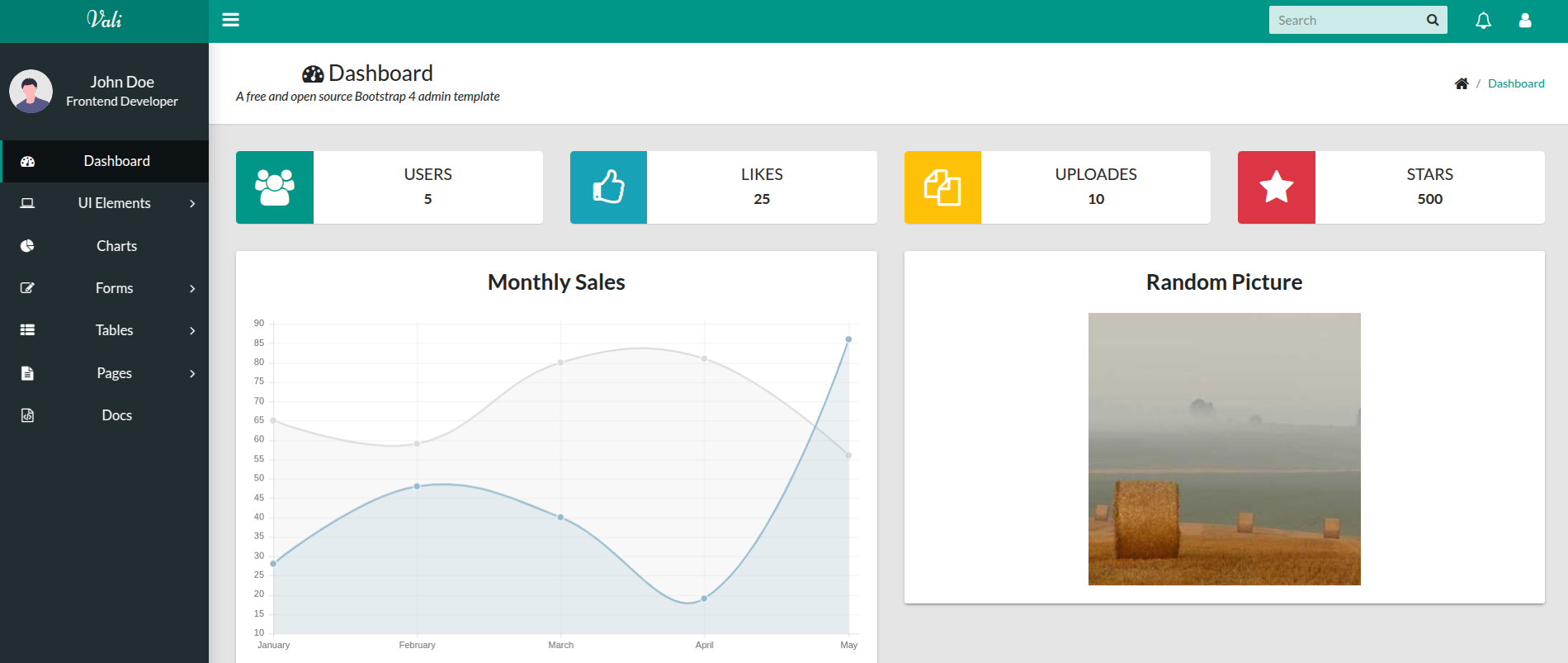The image size is (1568, 663).
Task: Open the notifications bell
Action: click(x=1483, y=21)
